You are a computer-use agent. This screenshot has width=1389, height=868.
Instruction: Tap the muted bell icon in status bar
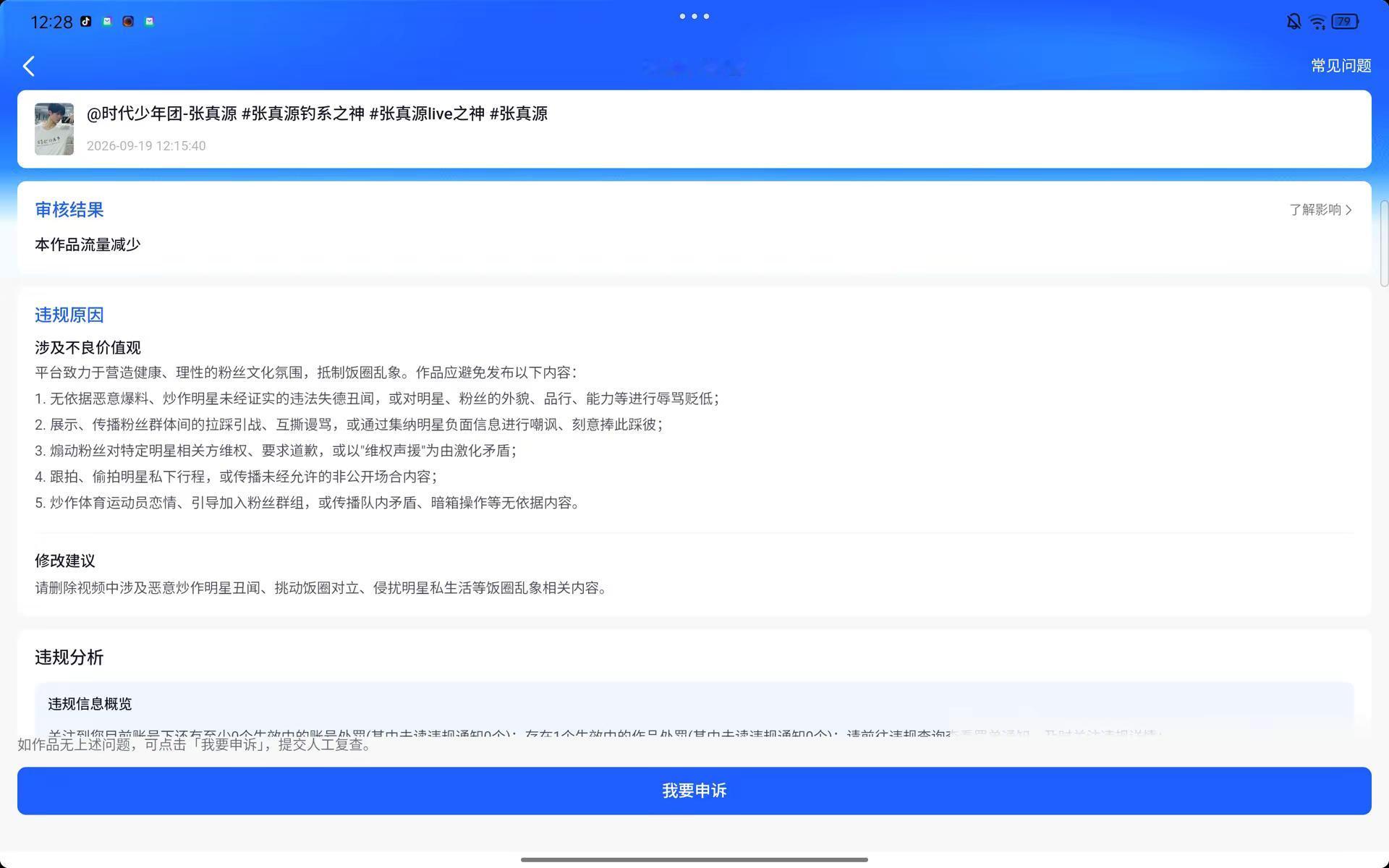pos(1294,22)
